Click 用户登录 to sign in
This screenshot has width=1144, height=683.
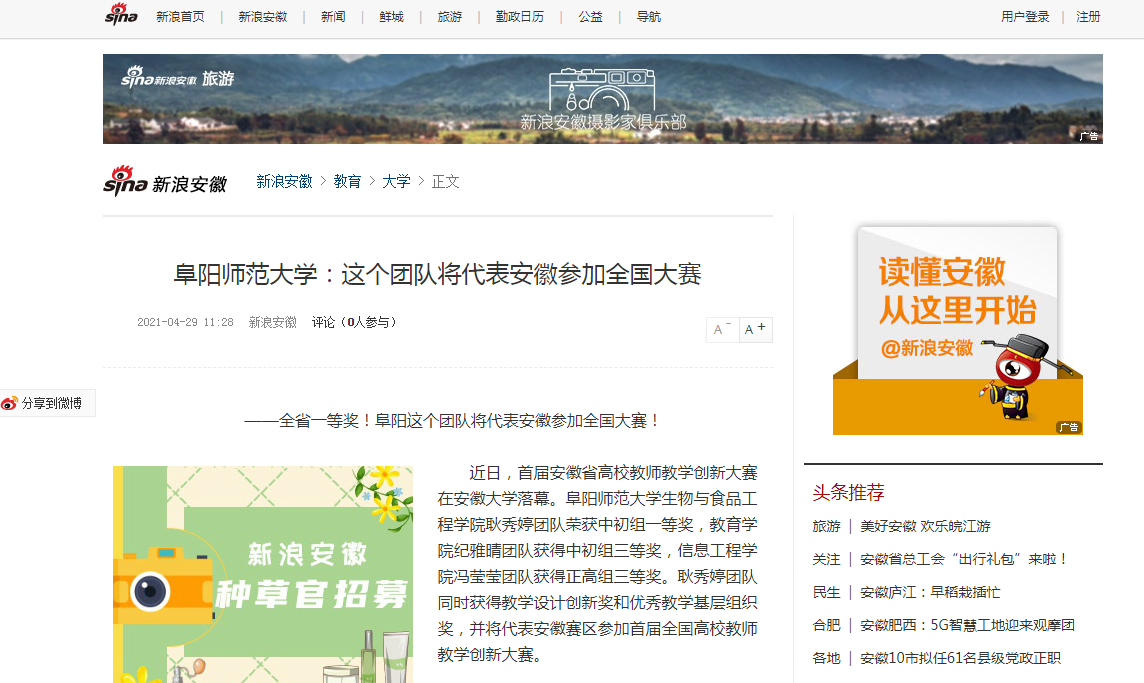pos(1025,17)
